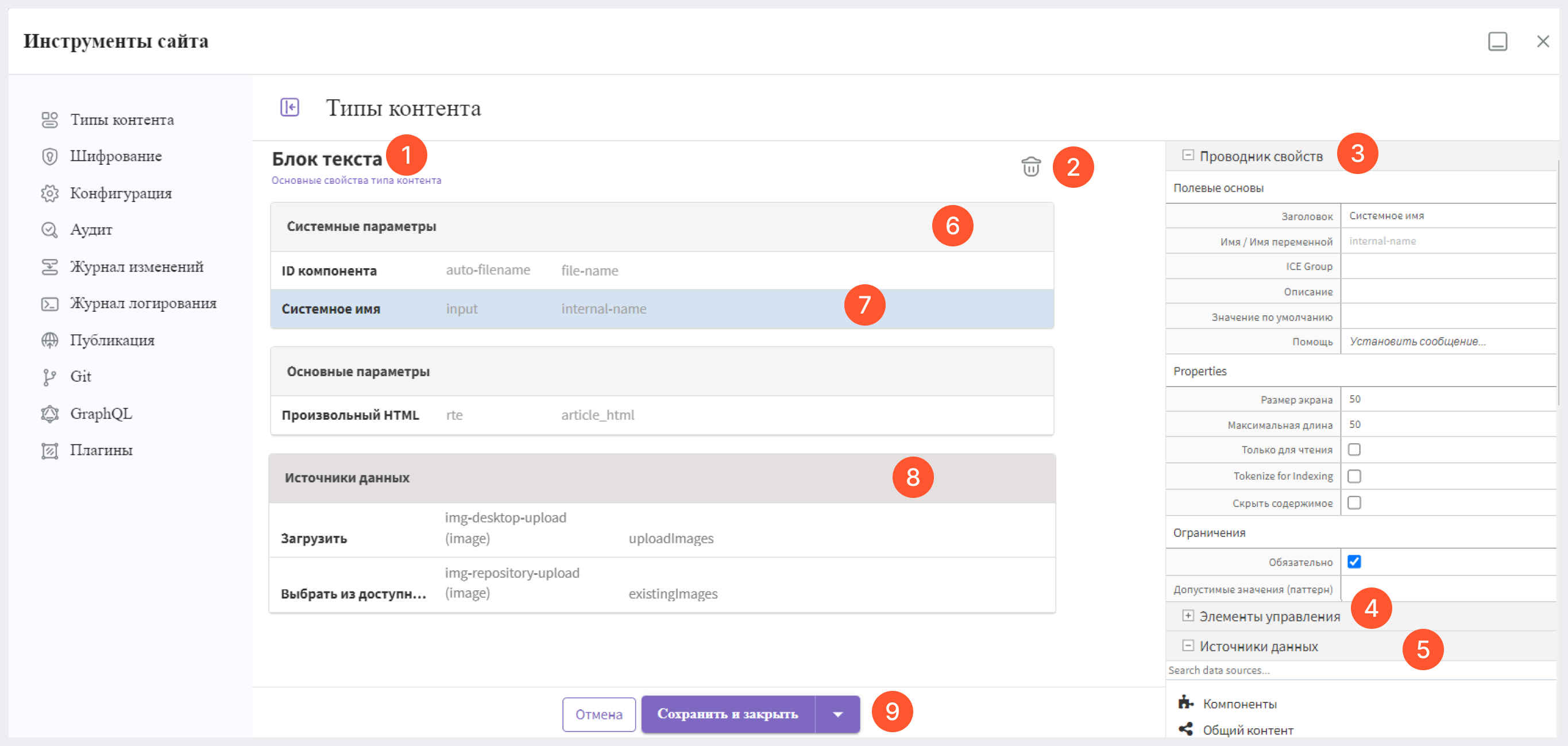
Task: Click the existingImages value
Action: [673, 594]
